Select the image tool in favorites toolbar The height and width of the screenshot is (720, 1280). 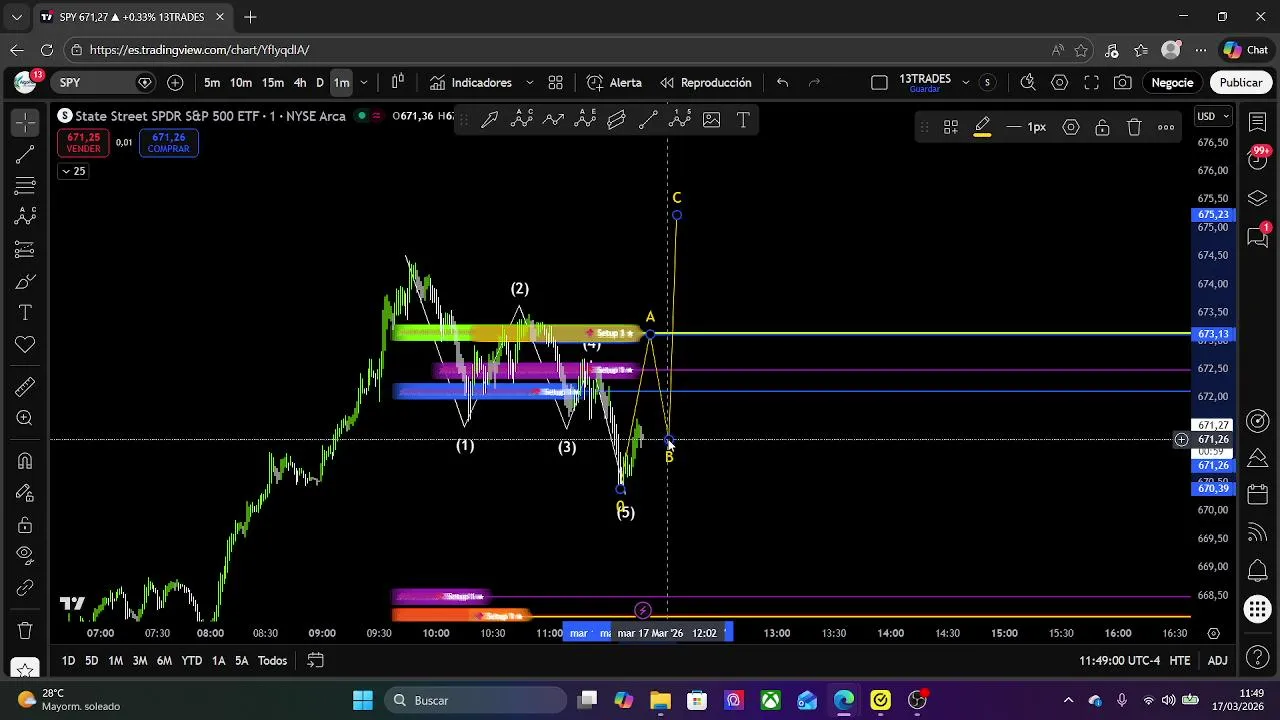(711, 120)
